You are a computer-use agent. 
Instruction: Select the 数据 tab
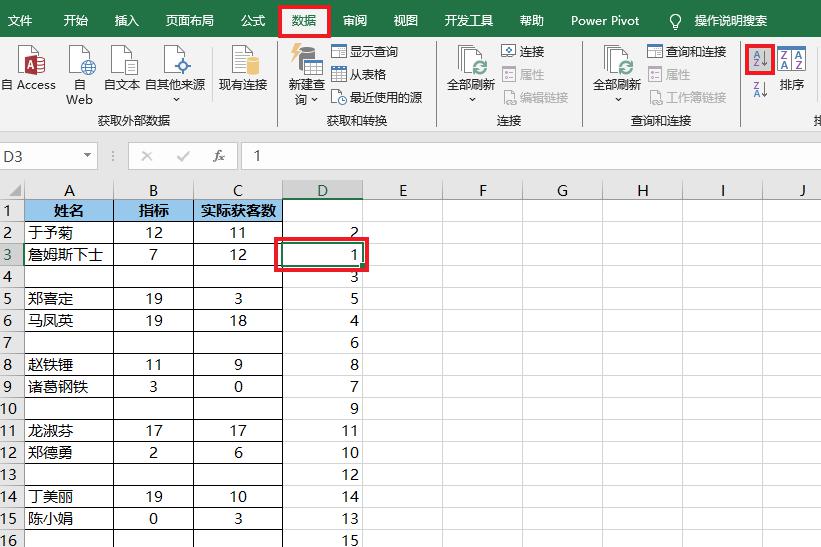(304, 20)
